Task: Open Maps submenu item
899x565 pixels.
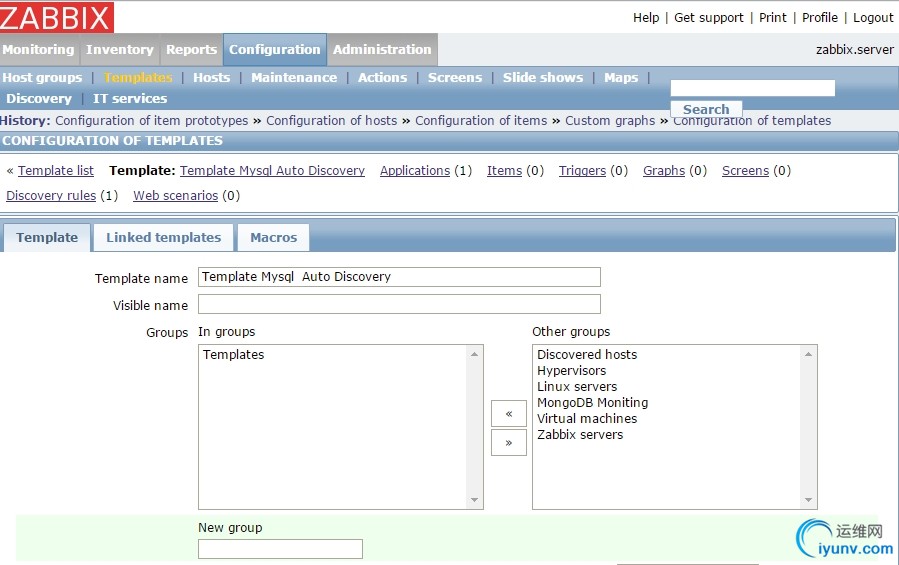Action: pos(621,77)
